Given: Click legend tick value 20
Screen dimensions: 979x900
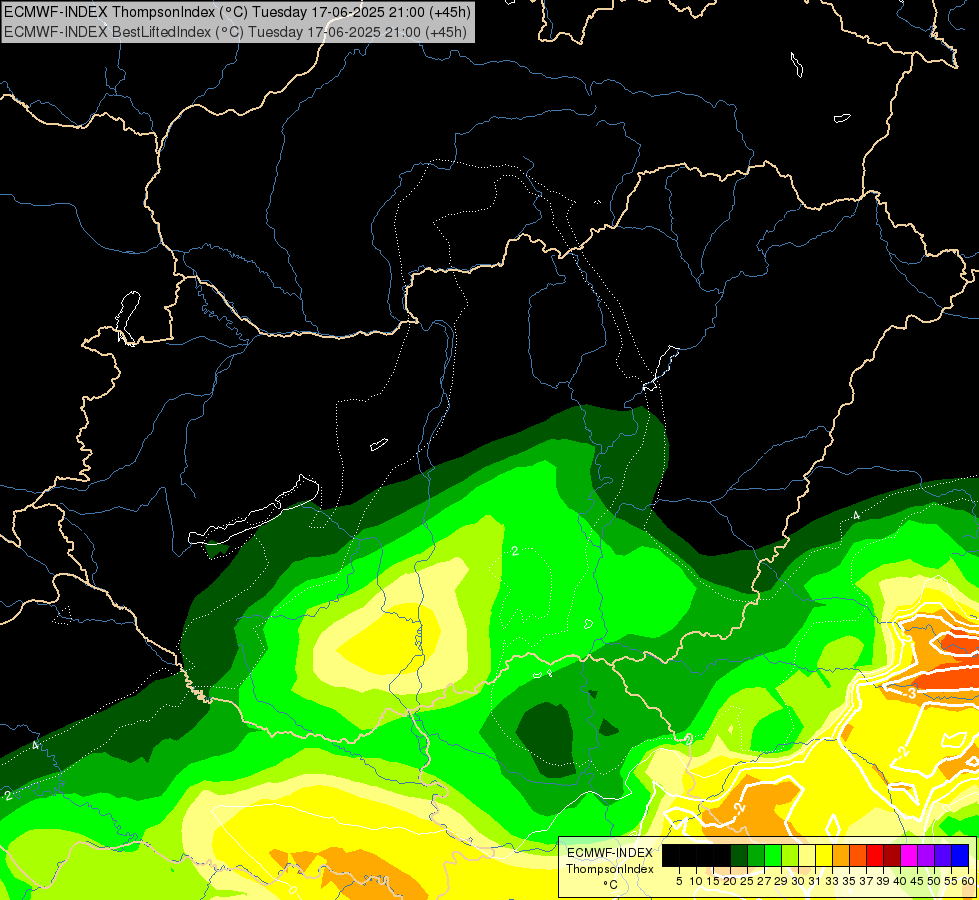Looking at the screenshot, I should point(730,881).
